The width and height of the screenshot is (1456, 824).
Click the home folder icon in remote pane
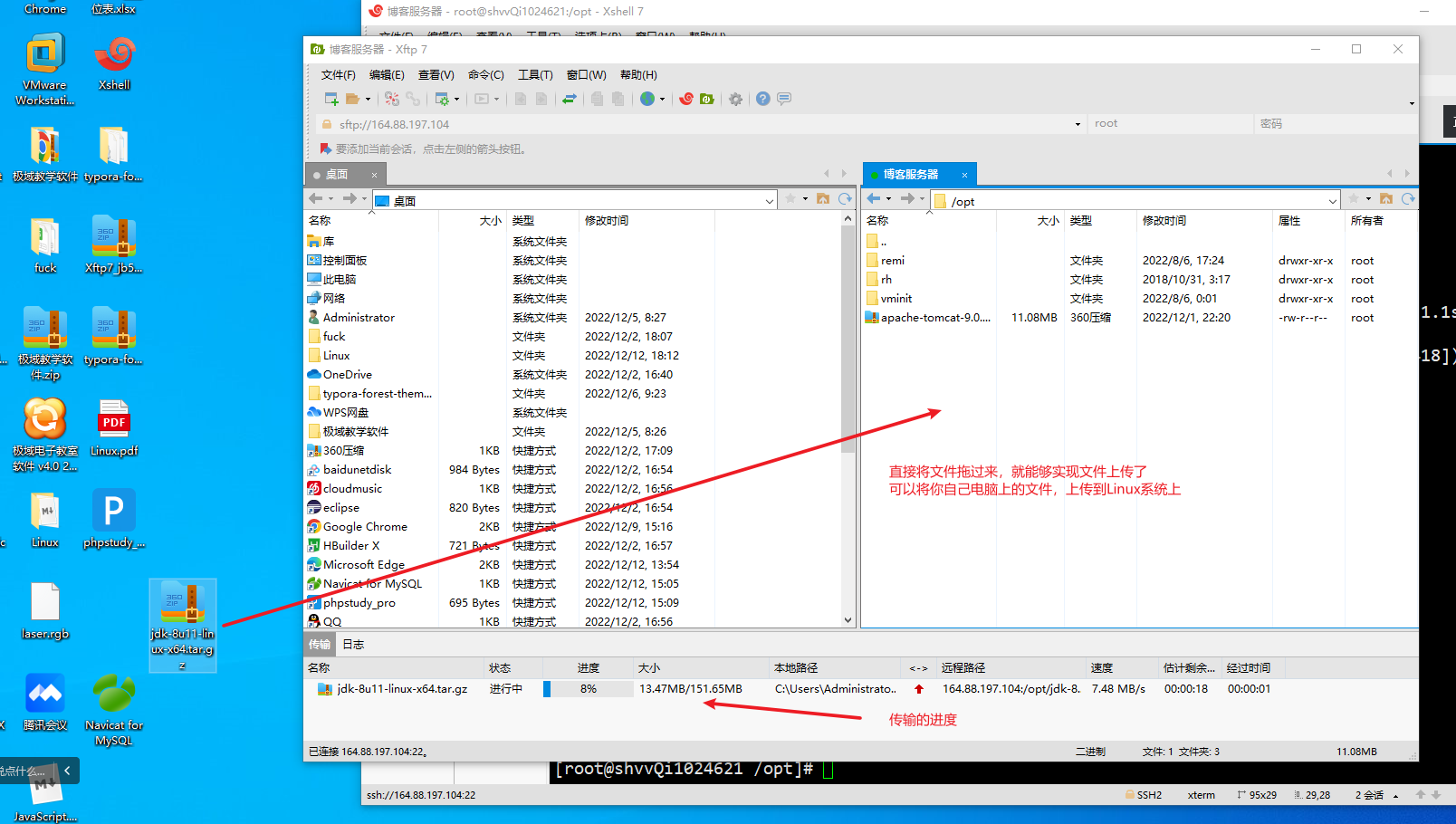click(x=1386, y=199)
